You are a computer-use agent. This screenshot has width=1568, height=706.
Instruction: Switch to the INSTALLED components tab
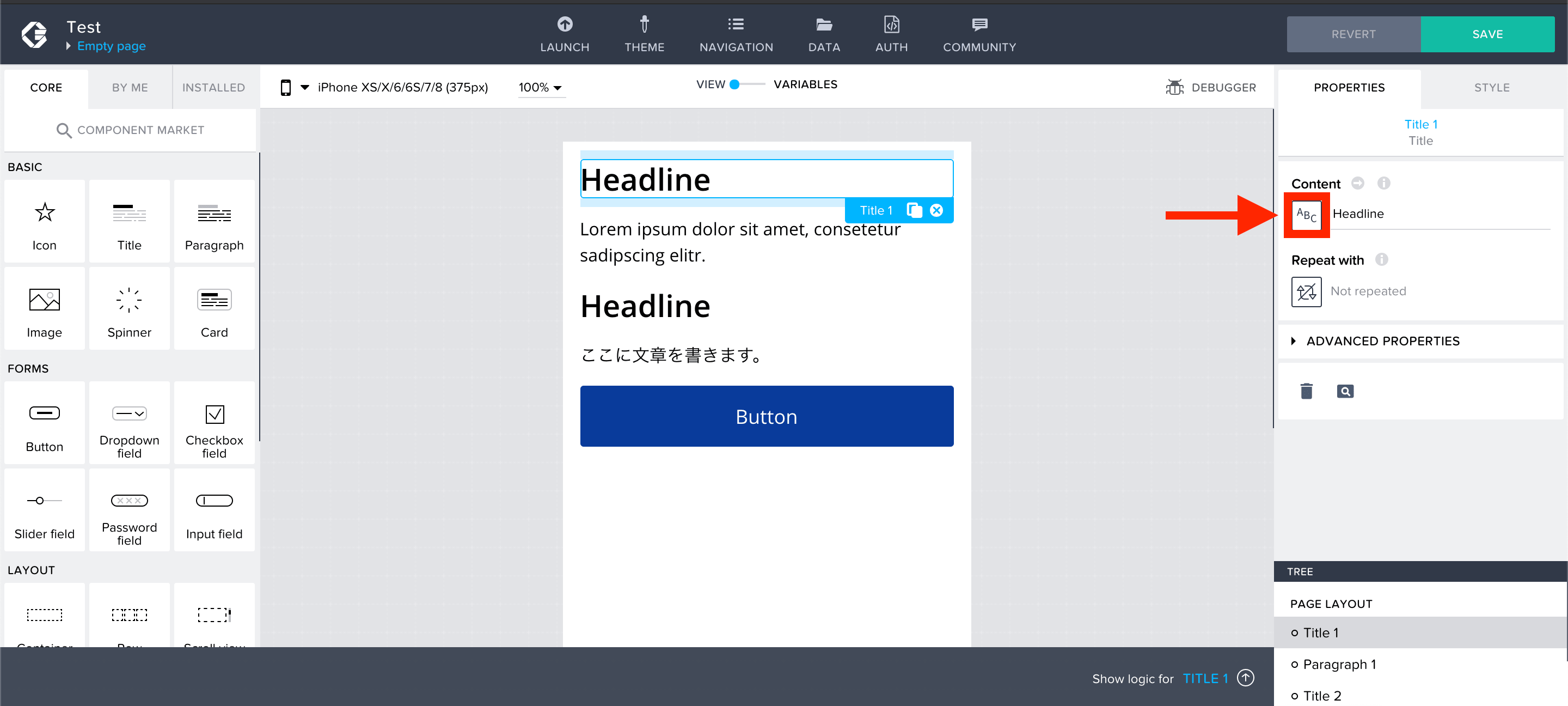pyautogui.click(x=214, y=87)
